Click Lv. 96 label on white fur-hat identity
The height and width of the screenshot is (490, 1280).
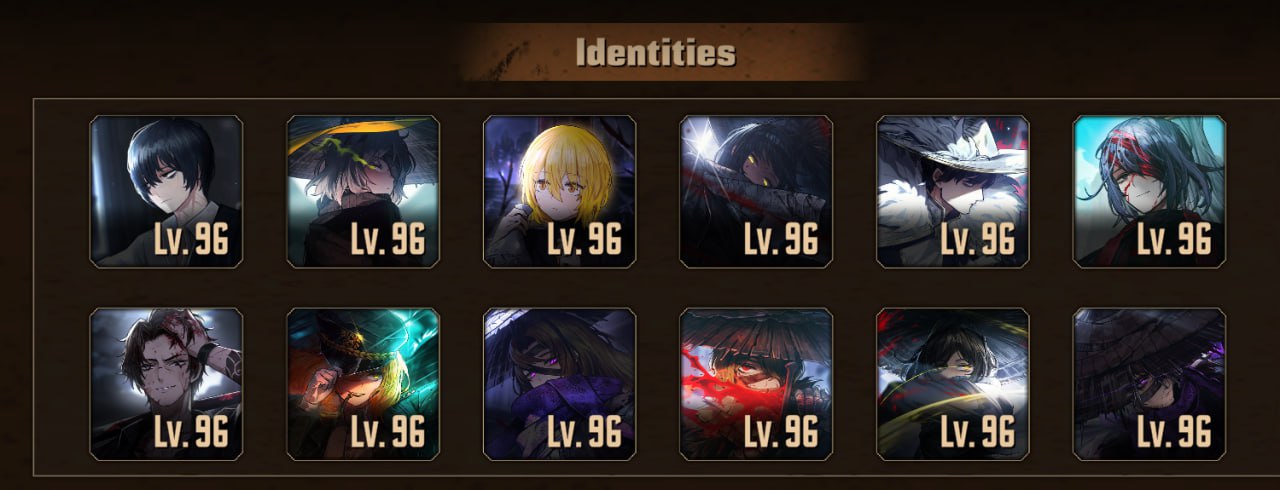978,240
